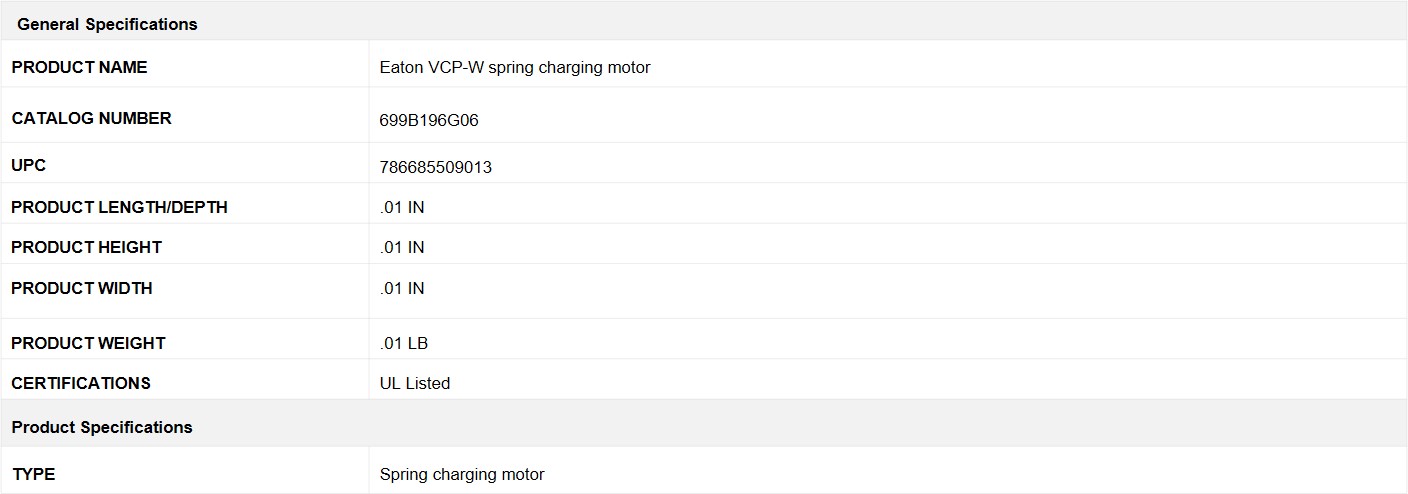
Task: Click catalog number value 699B196G06
Action: click(x=429, y=120)
